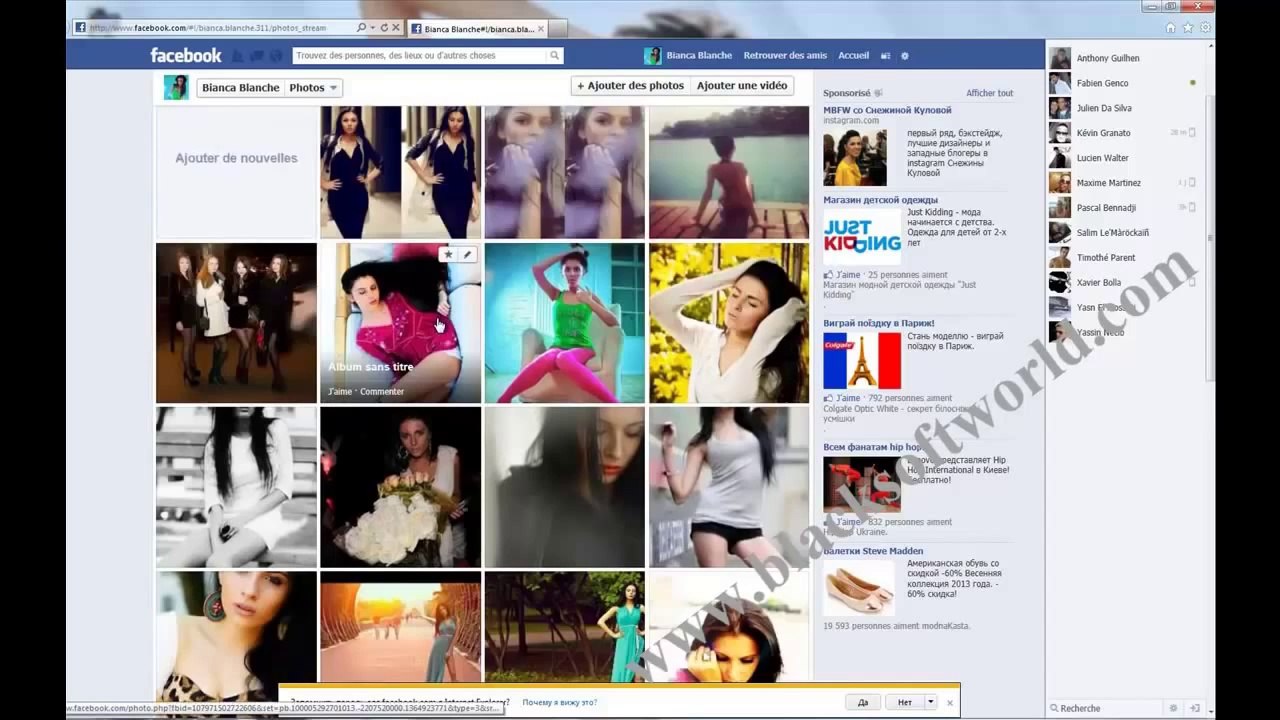This screenshot has height=720, width=1280.
Task: Click the browser refresh button
Action: [384, 28]
